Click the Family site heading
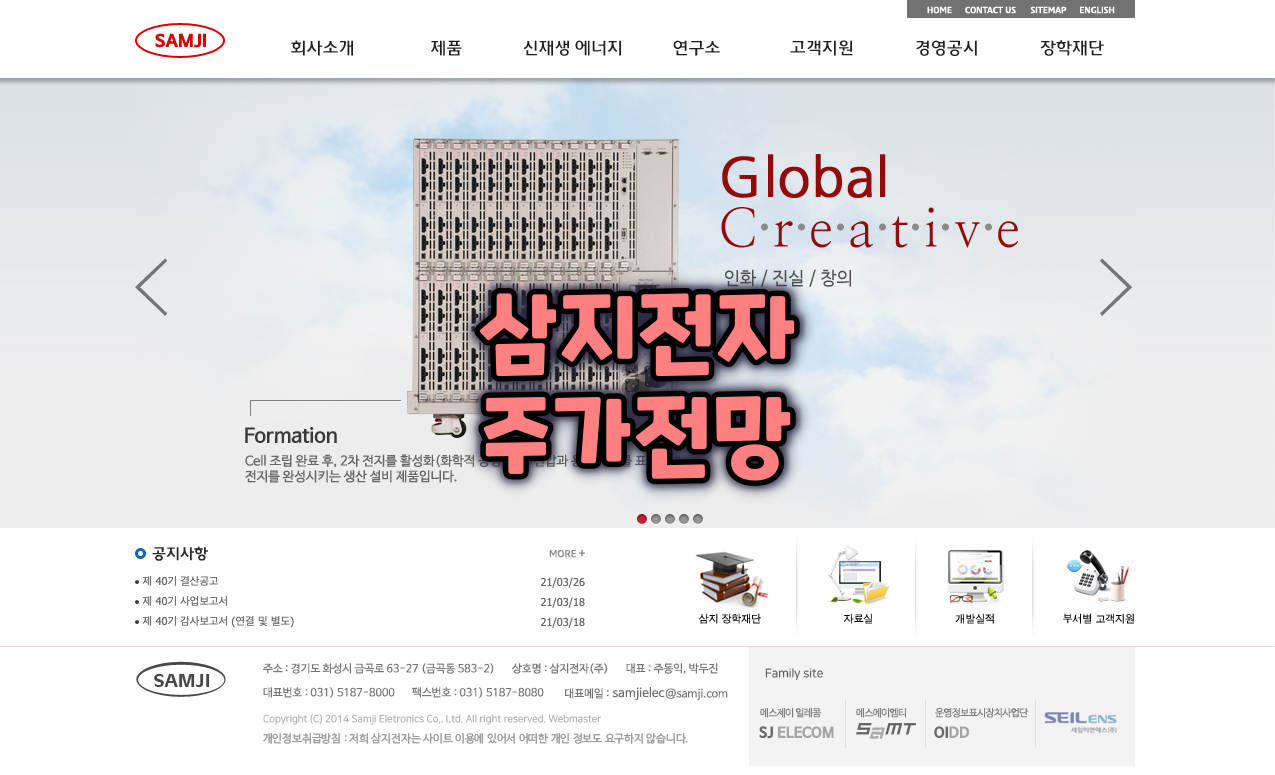Image resolution: width=1275 pixels, height=775 pixels. click(x=794, y=673)
